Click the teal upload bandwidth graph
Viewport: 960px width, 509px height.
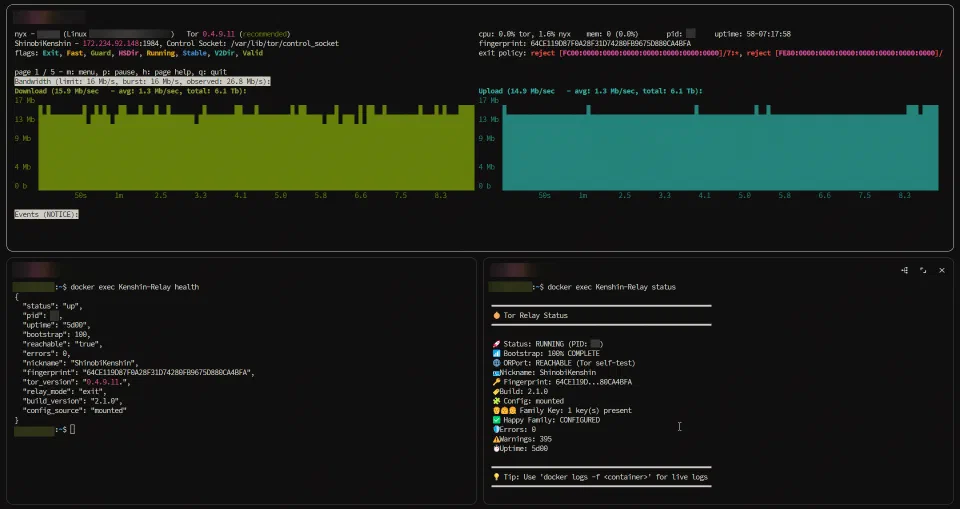click(720, 148)
